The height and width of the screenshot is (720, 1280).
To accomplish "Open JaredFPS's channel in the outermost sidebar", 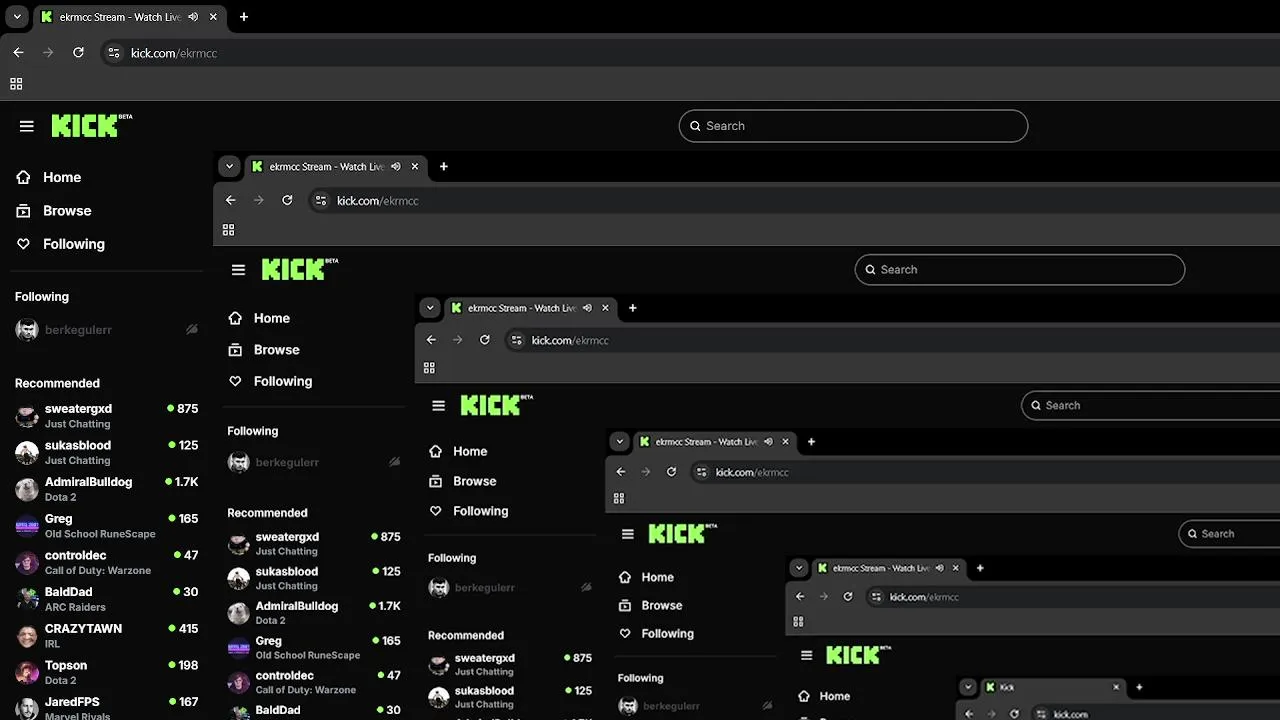I will click(x=106, y=708).
